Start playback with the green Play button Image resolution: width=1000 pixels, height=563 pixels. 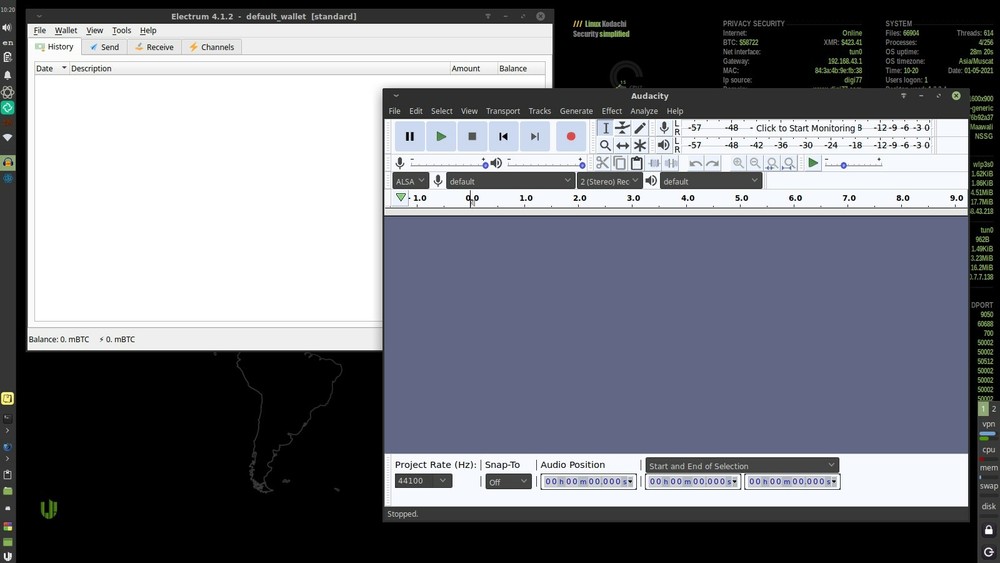pyautogui.click(x=441, y=136)
